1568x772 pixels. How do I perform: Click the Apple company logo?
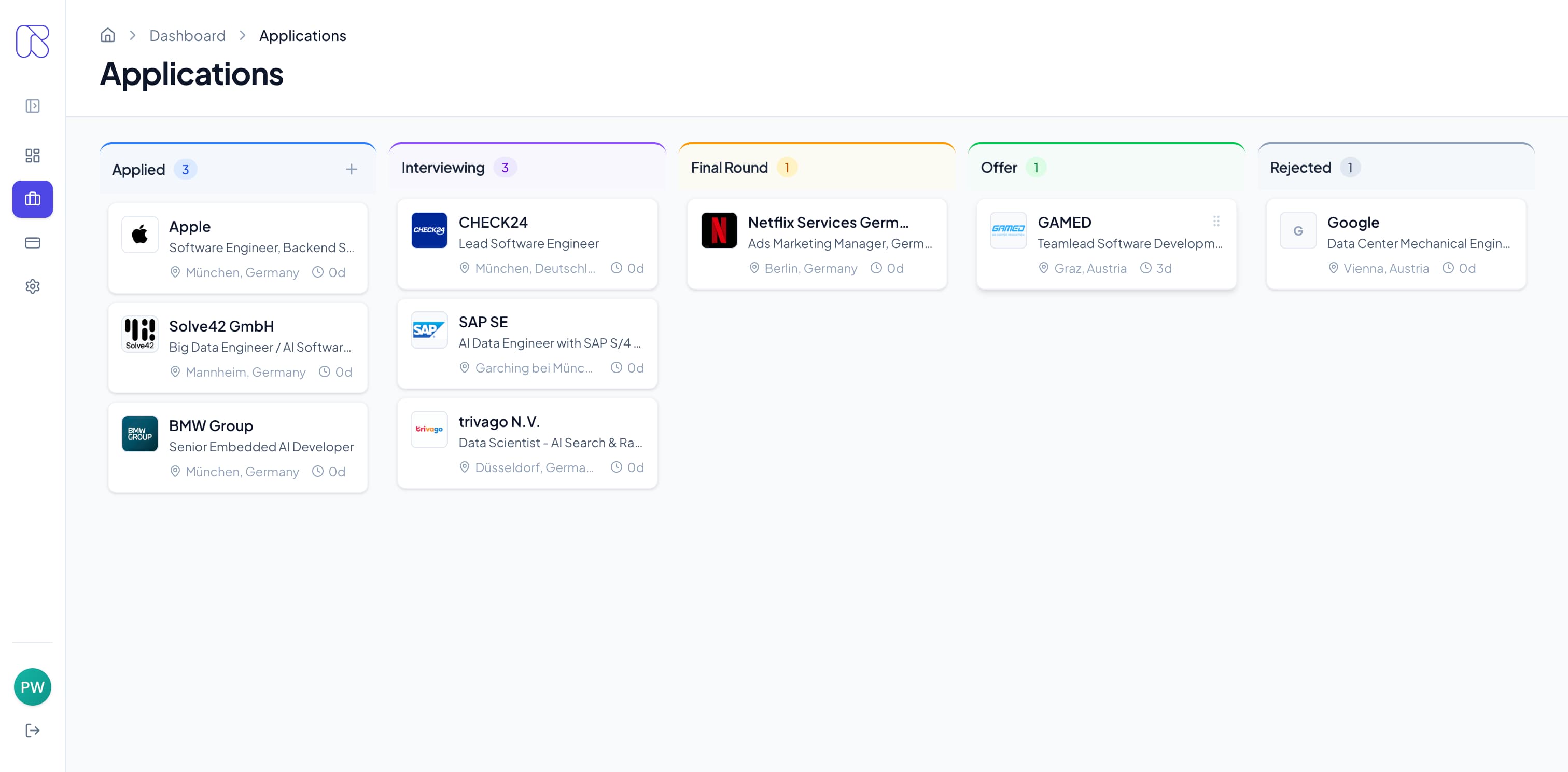(140, 235)
